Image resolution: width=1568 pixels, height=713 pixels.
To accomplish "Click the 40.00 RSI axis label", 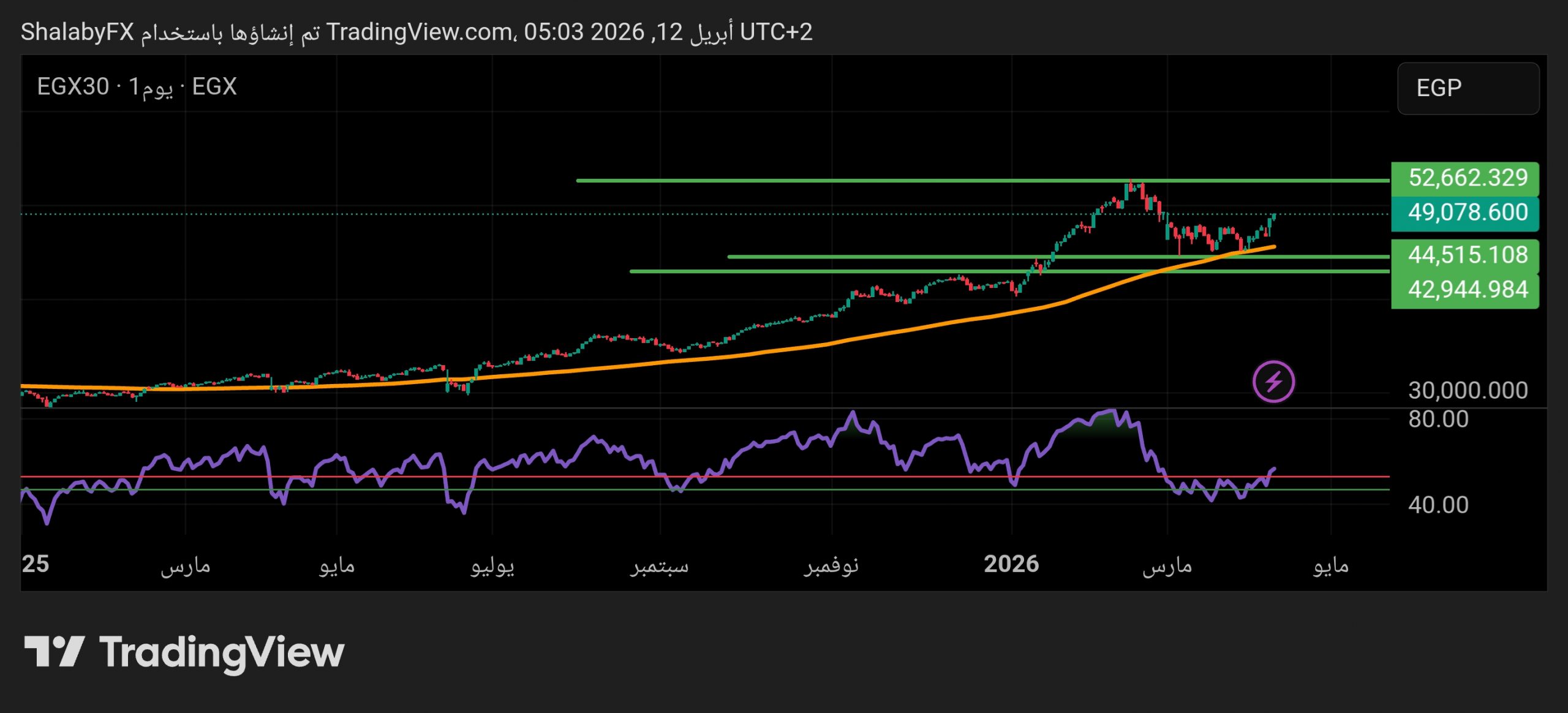I will (1438, 505).
